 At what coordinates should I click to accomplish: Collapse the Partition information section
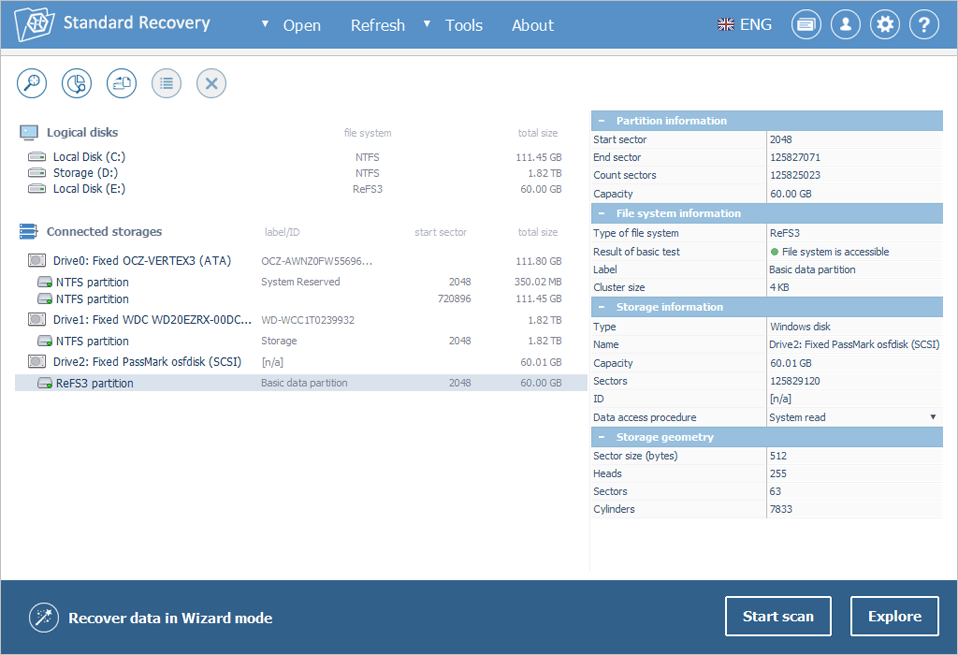coord(602,121)
